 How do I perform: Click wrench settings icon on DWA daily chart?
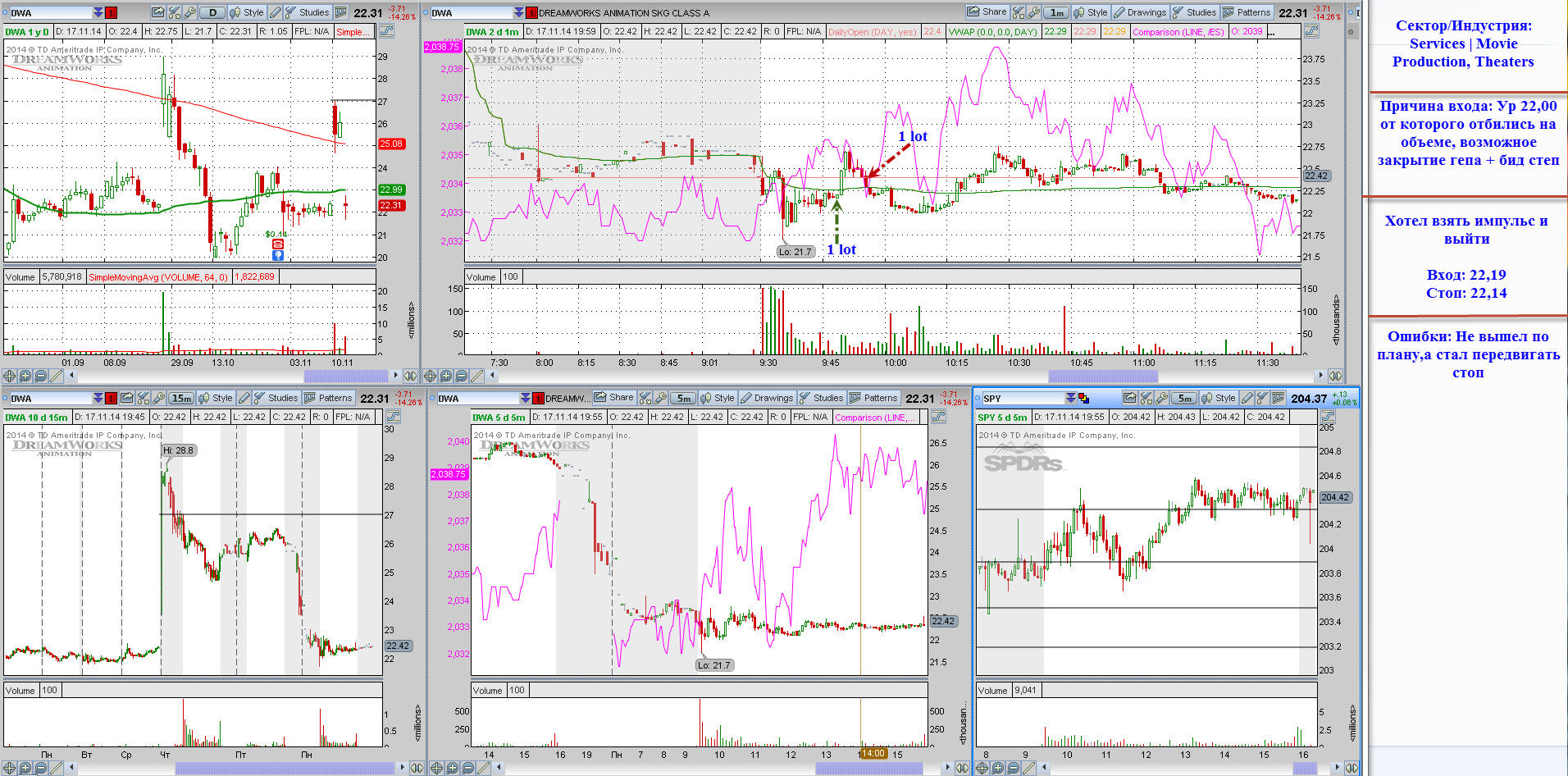coord(189,12)
